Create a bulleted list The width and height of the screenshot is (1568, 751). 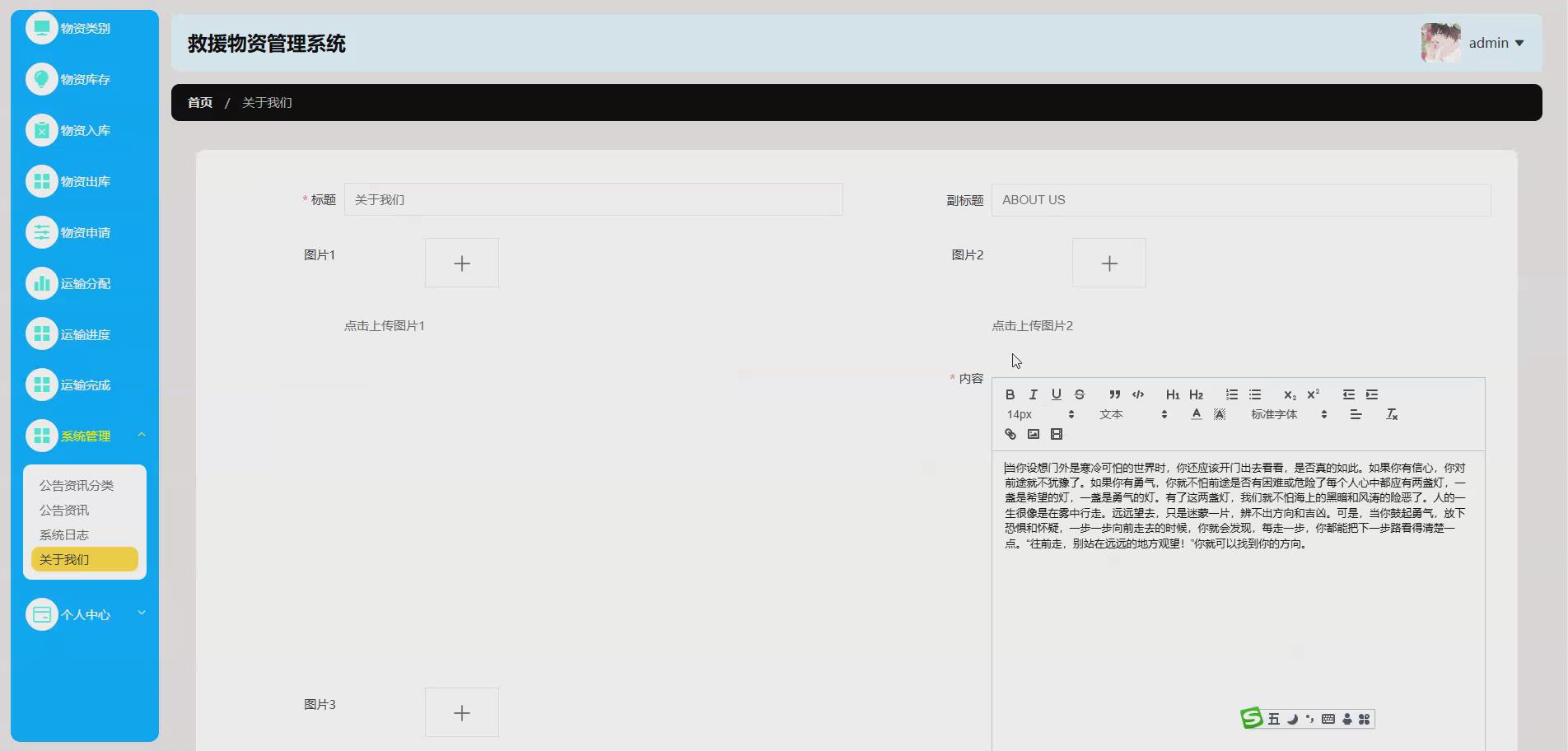pos(1255,394)
